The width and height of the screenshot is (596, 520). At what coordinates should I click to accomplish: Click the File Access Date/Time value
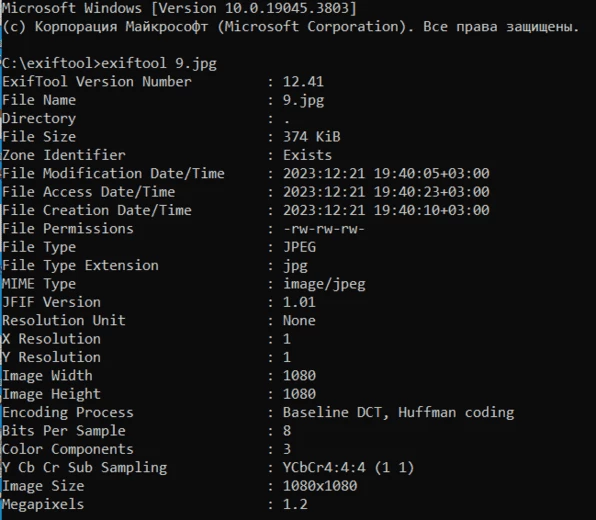(x=386, y=192)
